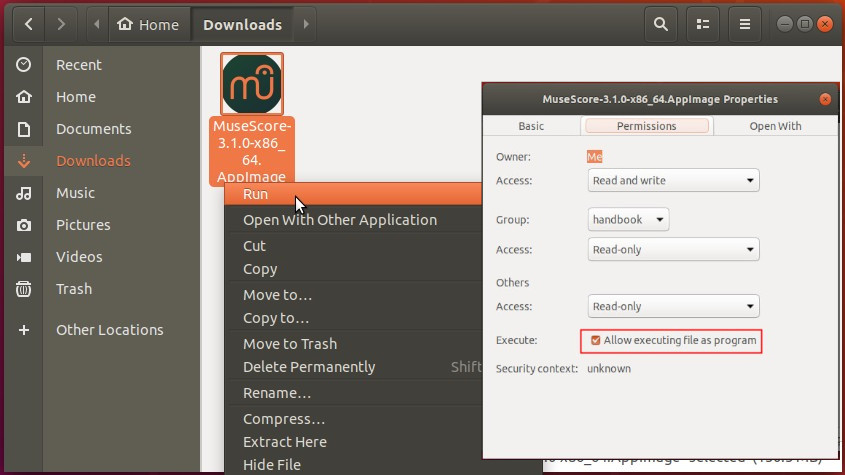This screenshot has width=845, height=475.
Task: Toggle list view icon in Files toolbar
Action: tap(703, 24)
